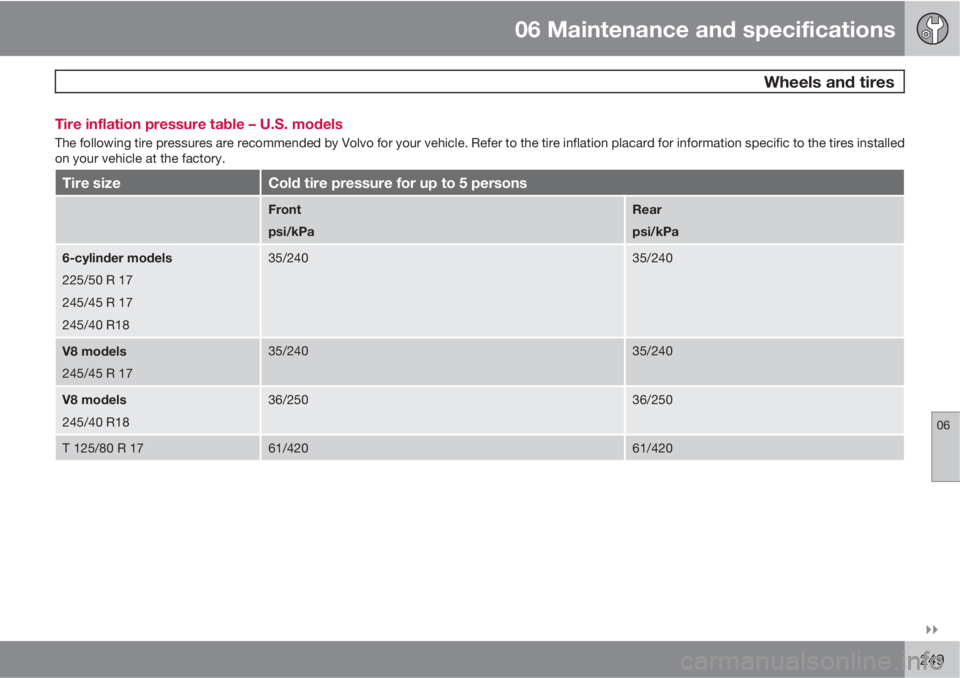Click the 'Front psi/kPa' subheader cell
This screenshot has height=678, width=960.
[442, 220]
